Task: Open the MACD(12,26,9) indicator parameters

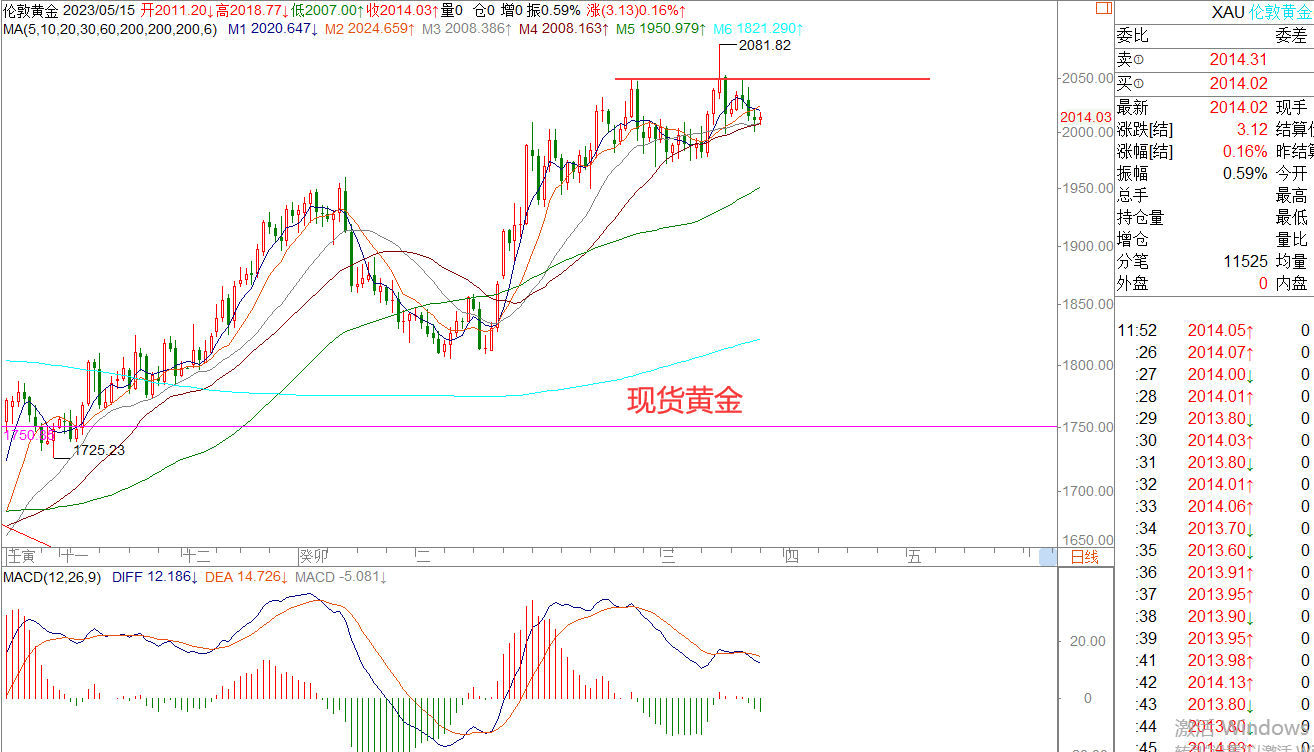Action: tap(52, 577)
